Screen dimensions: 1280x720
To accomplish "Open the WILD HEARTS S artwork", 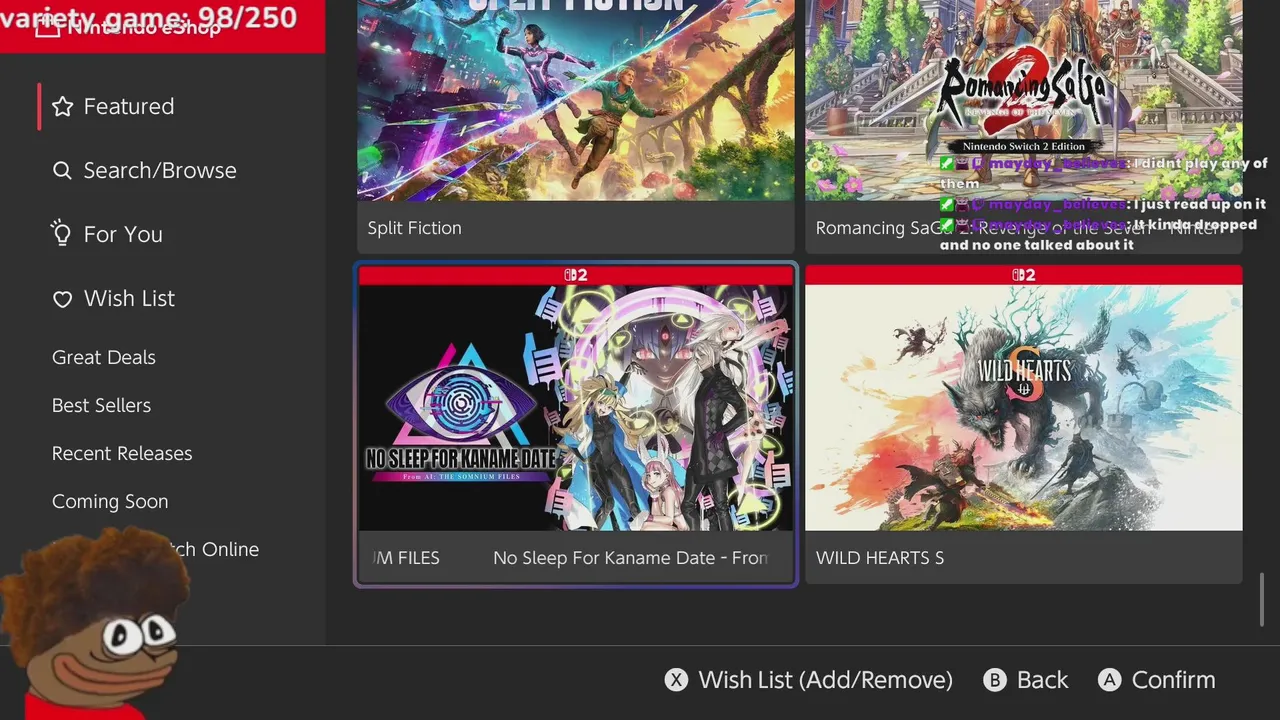I will [1024, 408].
